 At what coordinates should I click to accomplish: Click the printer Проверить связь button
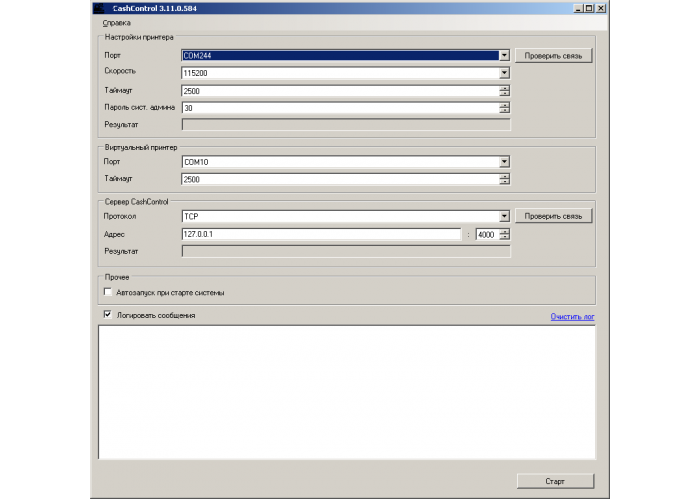(x=554, y=56)
